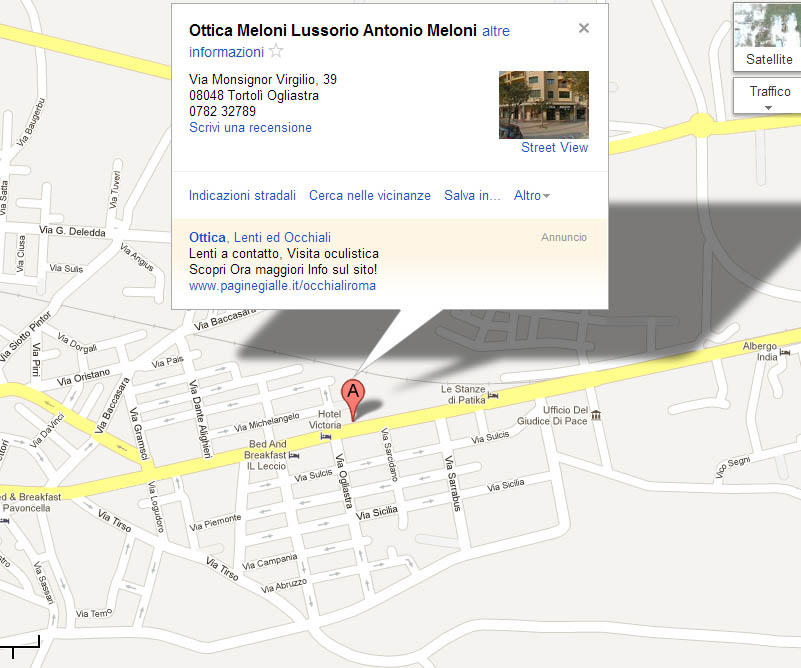The height and width of the screenshot is (668, 801).
Task: Click the 'Hotel Victoria' map label
Action: click(325, 419)
